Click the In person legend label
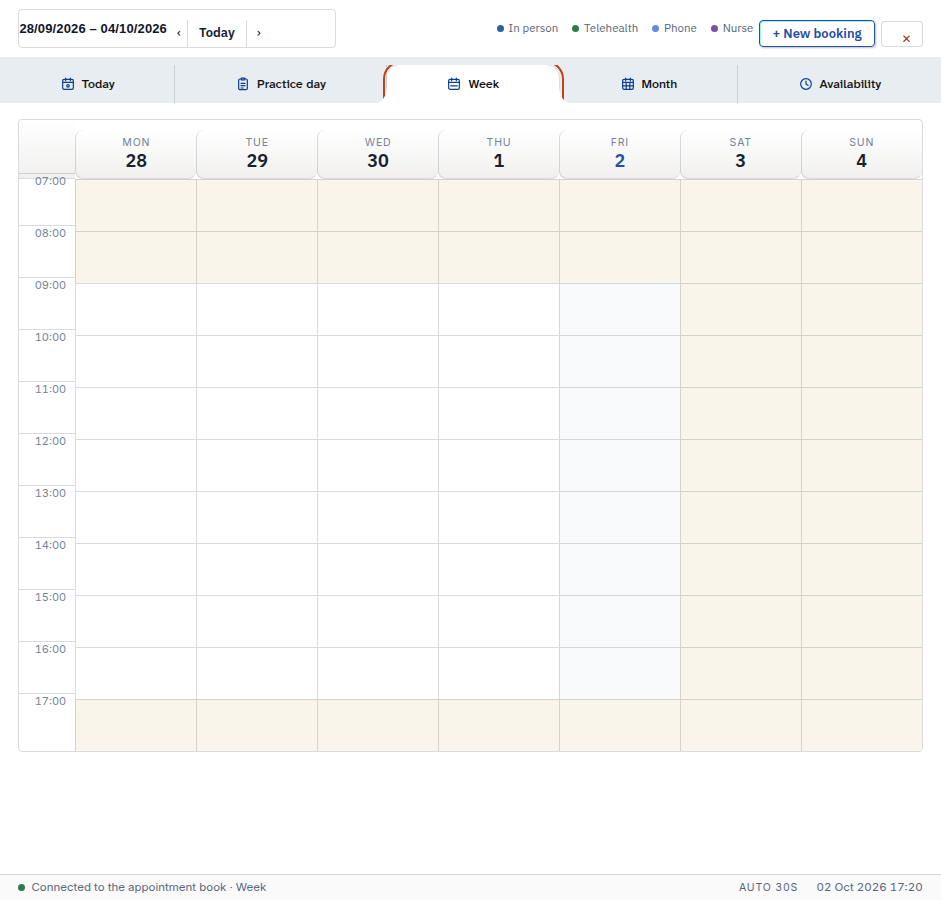The image size is (941, 900). coord(533,28)
